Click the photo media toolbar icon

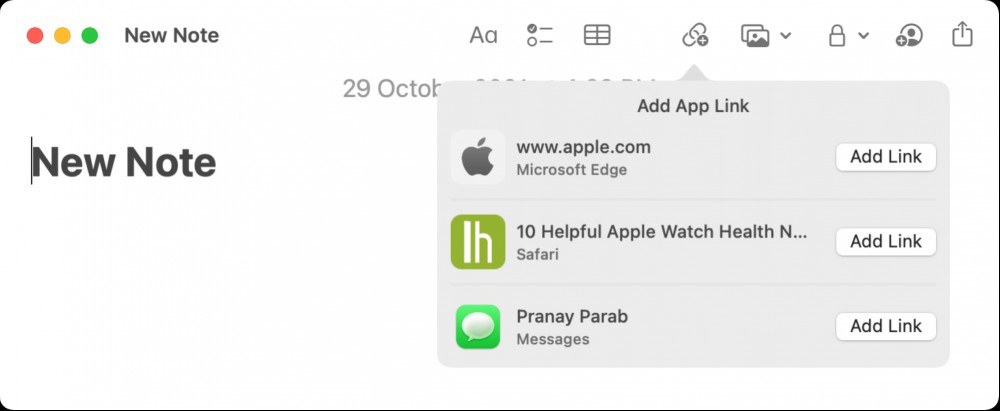click(755, 35)
